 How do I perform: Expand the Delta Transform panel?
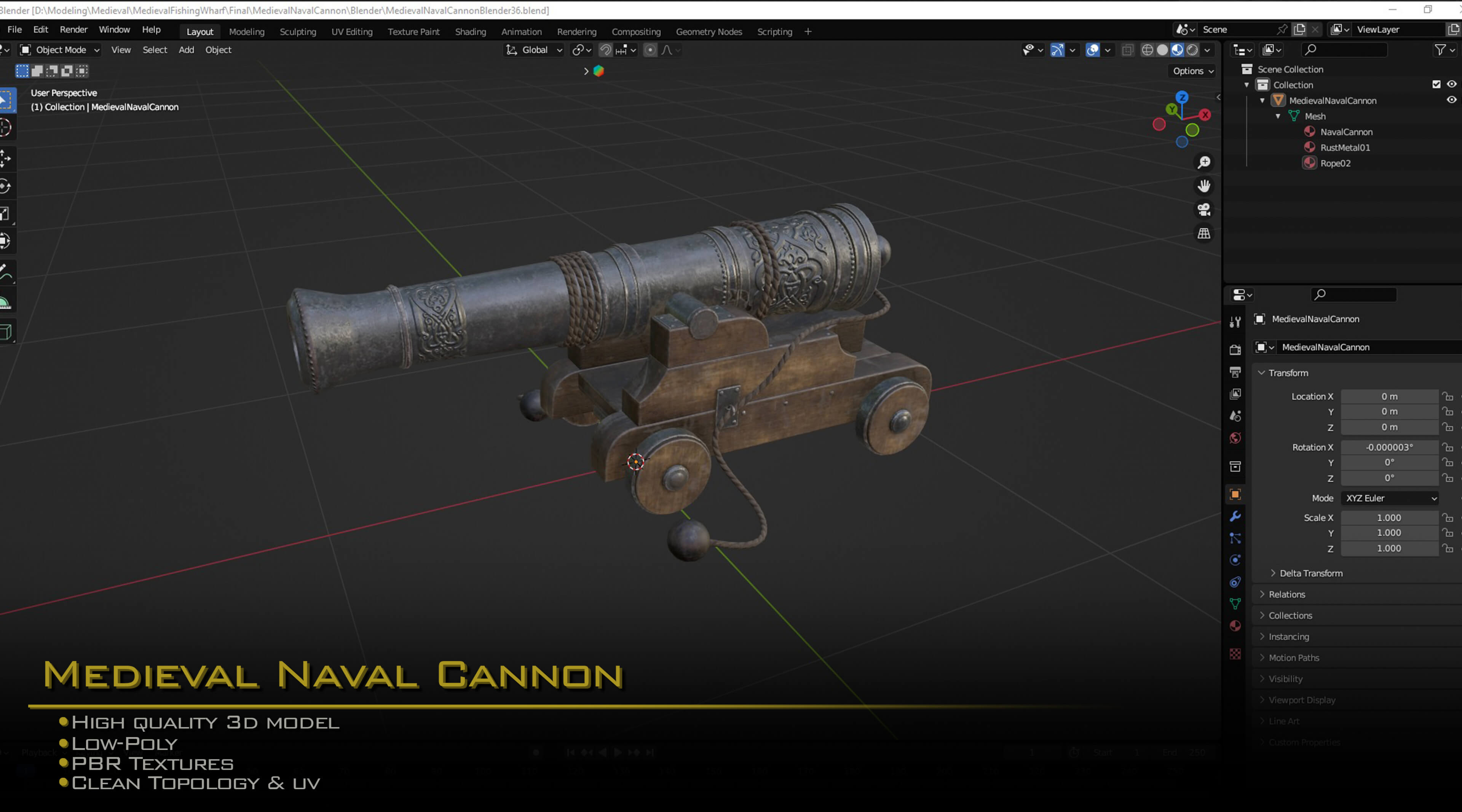pyautogui.click(x=1310, y=573)
